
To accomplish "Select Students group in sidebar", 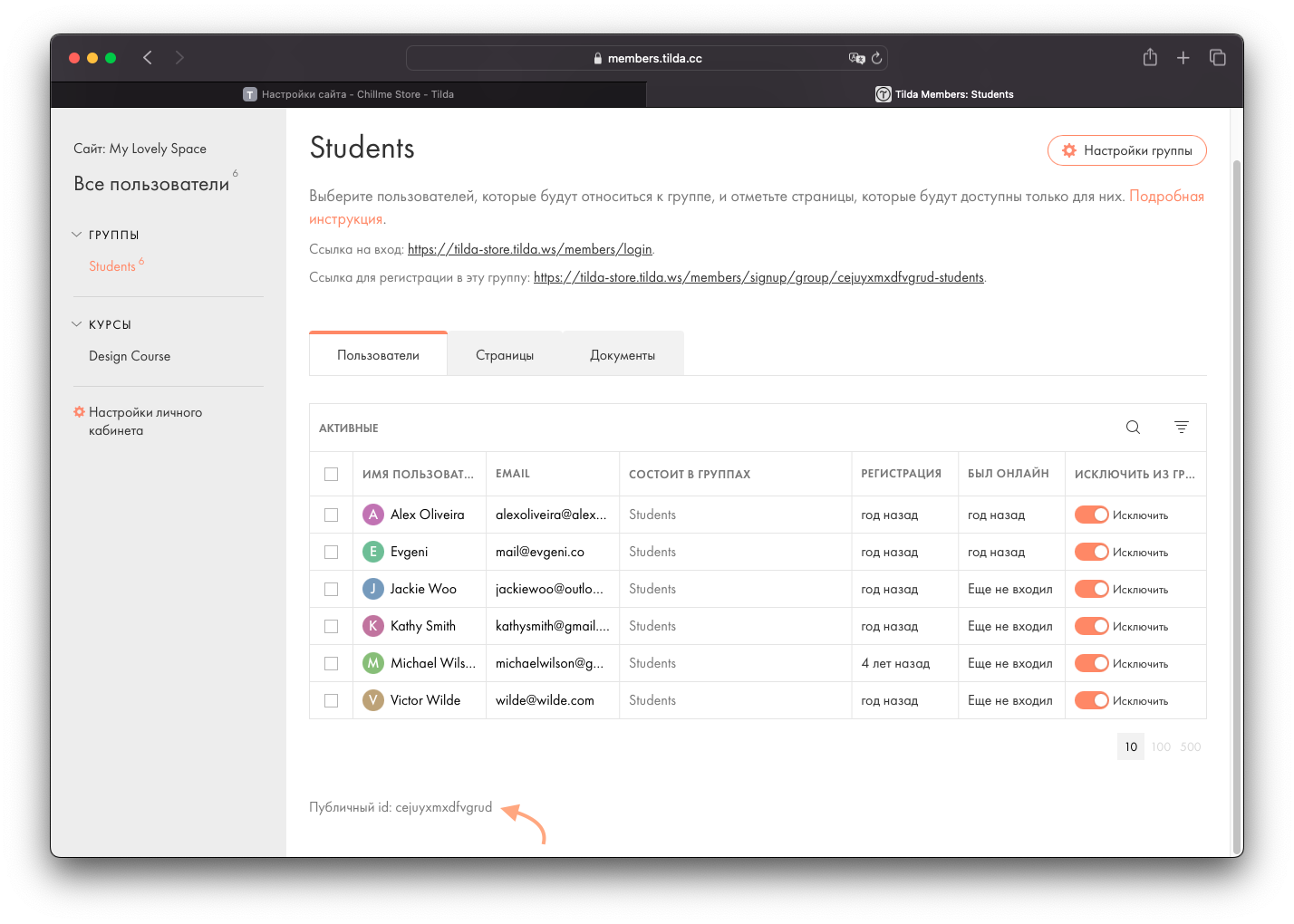I will click(112, 266).
